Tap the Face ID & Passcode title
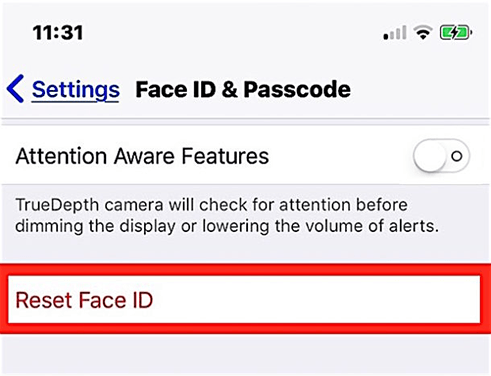This screenshot has height=376, width=491. pos(243,89)
